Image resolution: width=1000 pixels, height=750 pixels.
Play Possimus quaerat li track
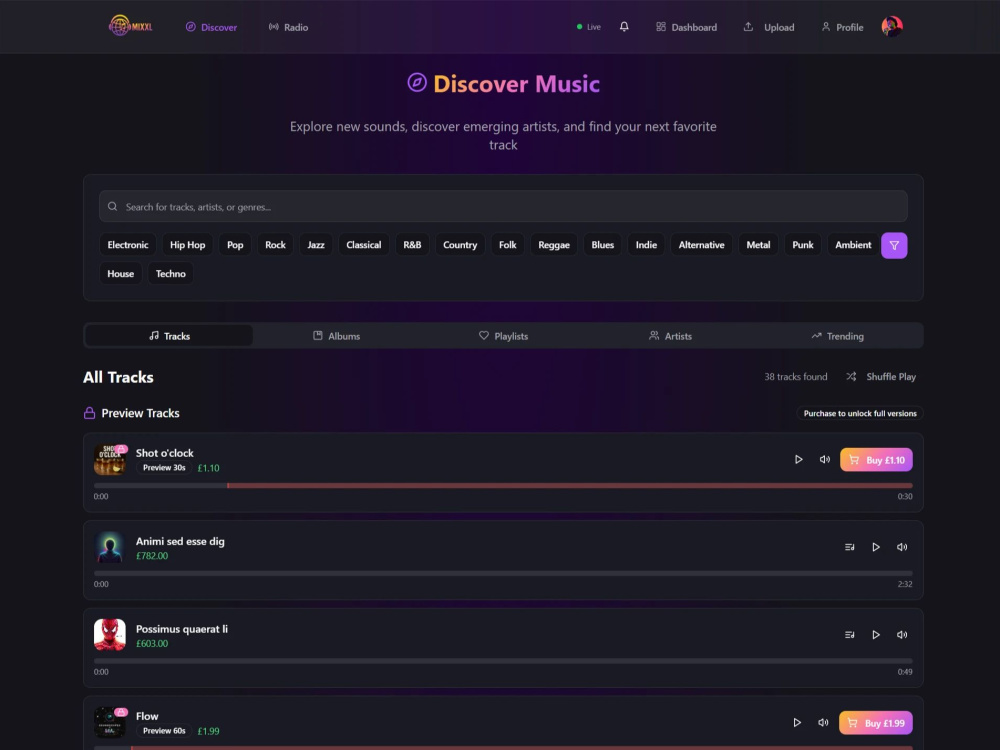[x=876, y=635]
